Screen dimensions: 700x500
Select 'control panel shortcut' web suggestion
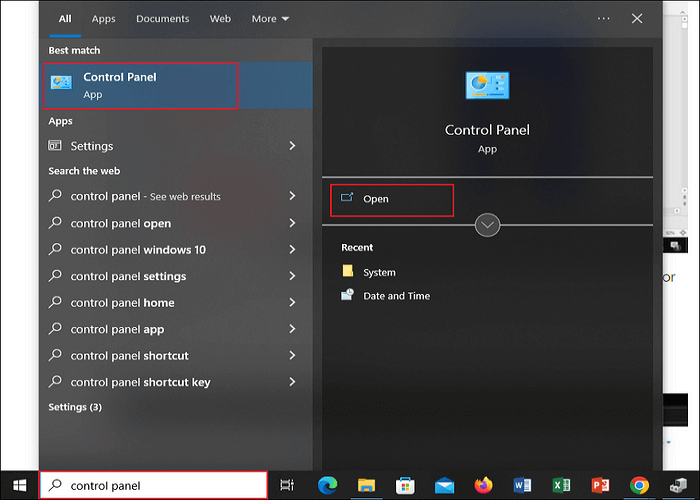click(129, 356)
